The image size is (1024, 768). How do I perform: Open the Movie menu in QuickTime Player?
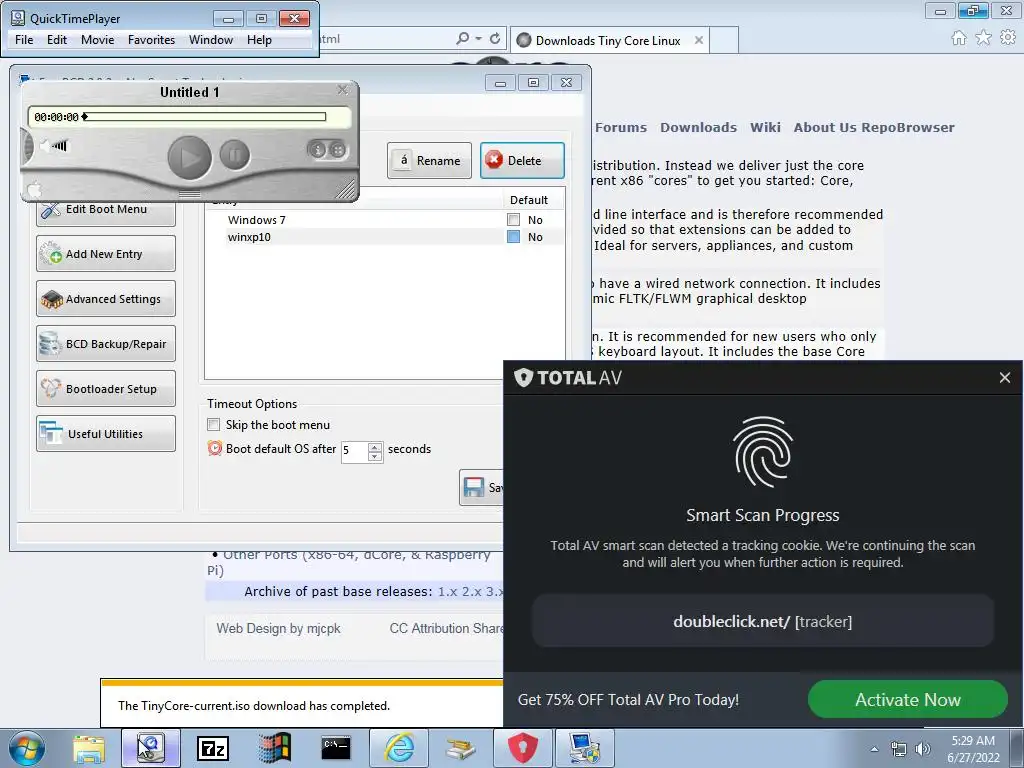pyautogui.click(x=97, y=40)
